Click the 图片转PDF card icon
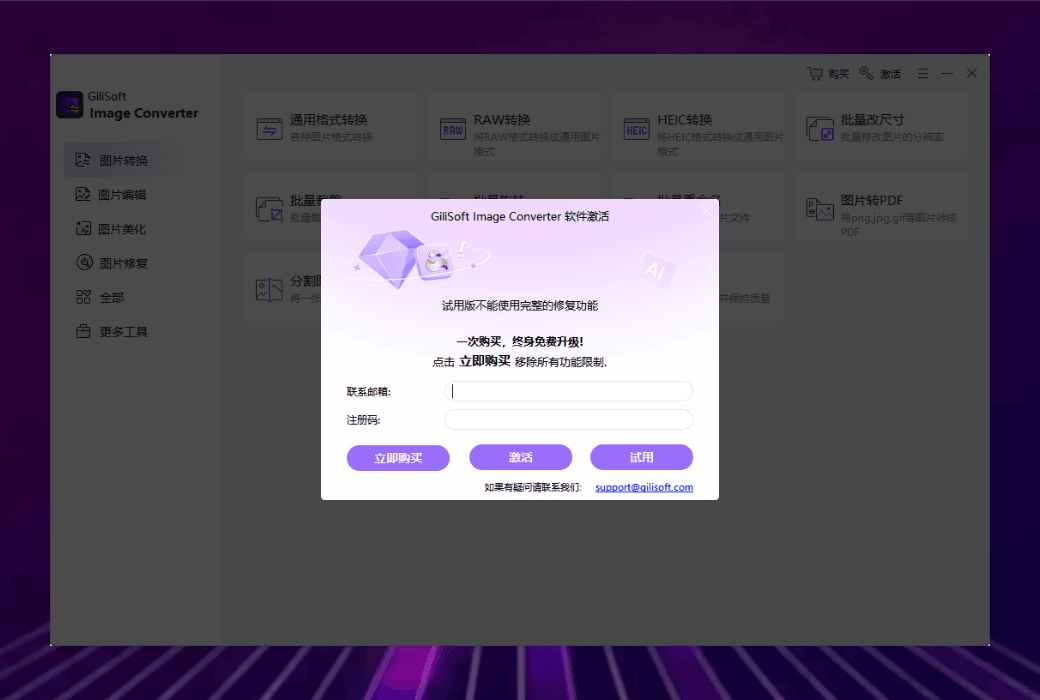Viewport: 1040px width, 700px height. 820,209
